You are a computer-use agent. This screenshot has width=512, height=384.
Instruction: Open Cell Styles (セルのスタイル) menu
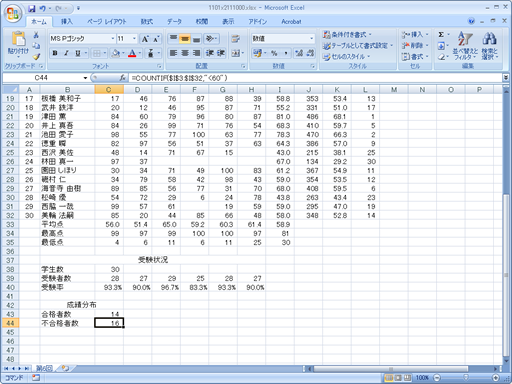coord(346,57)
